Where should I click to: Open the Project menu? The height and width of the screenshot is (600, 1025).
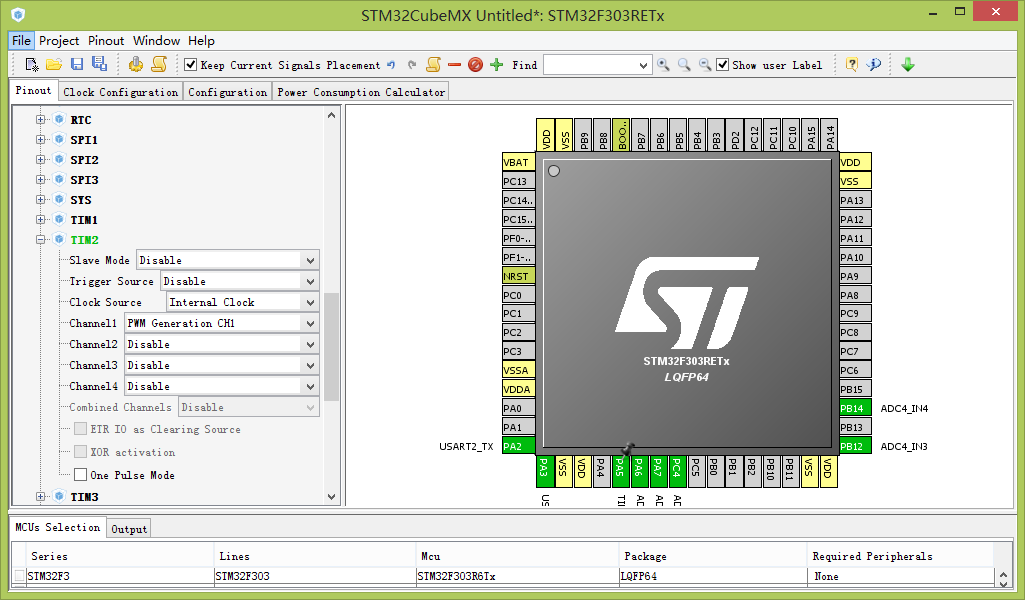pos(59,41)
